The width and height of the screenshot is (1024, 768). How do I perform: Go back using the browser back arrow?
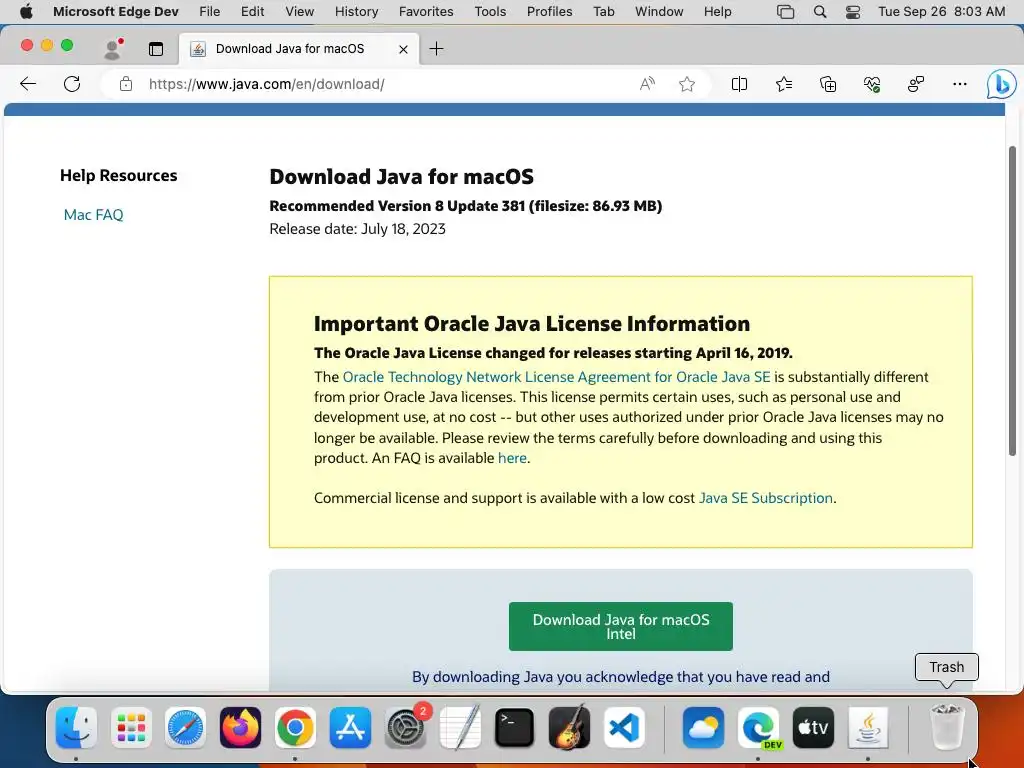tap(28, 84)
